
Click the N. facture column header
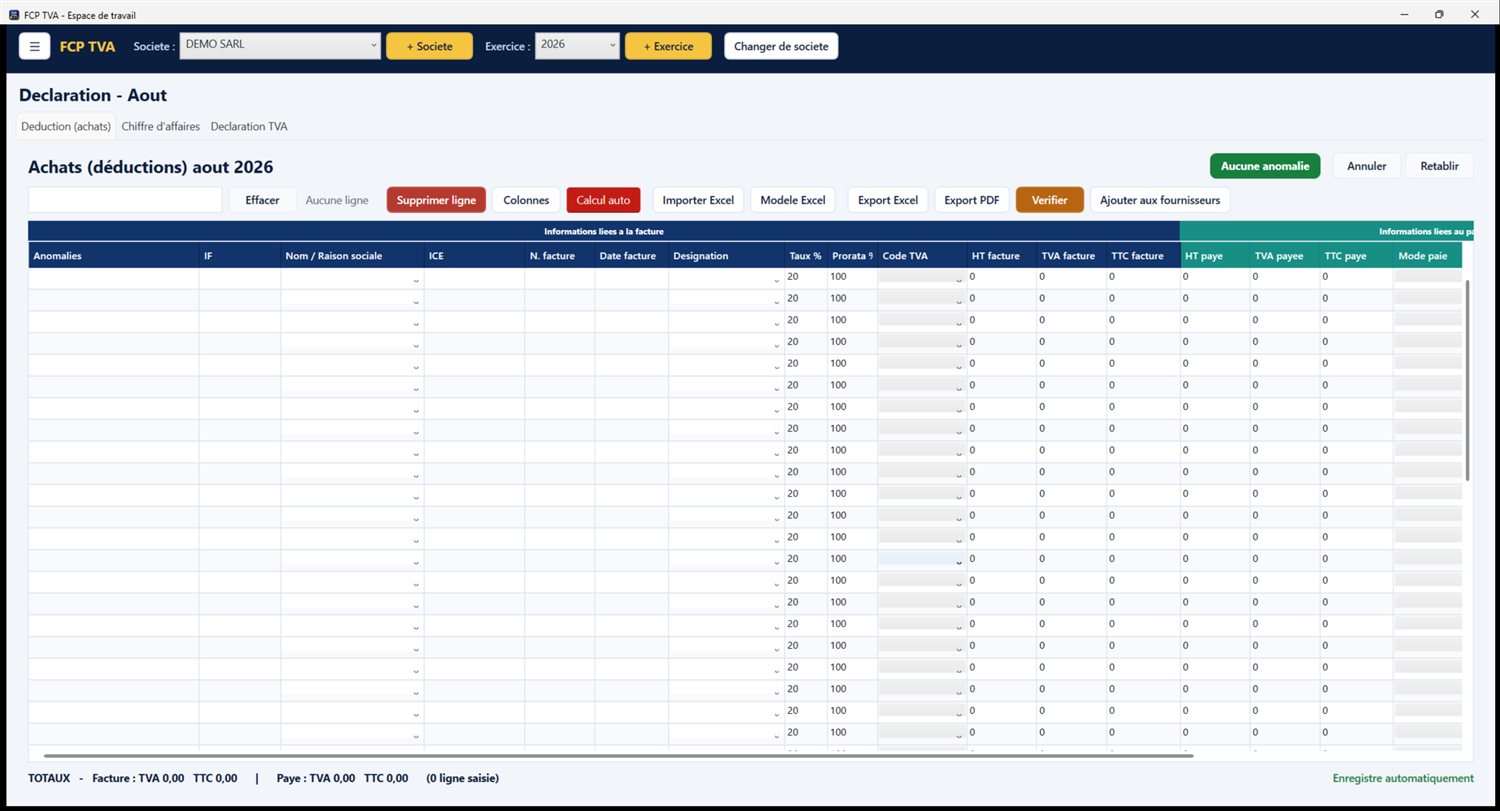(559, 256)
